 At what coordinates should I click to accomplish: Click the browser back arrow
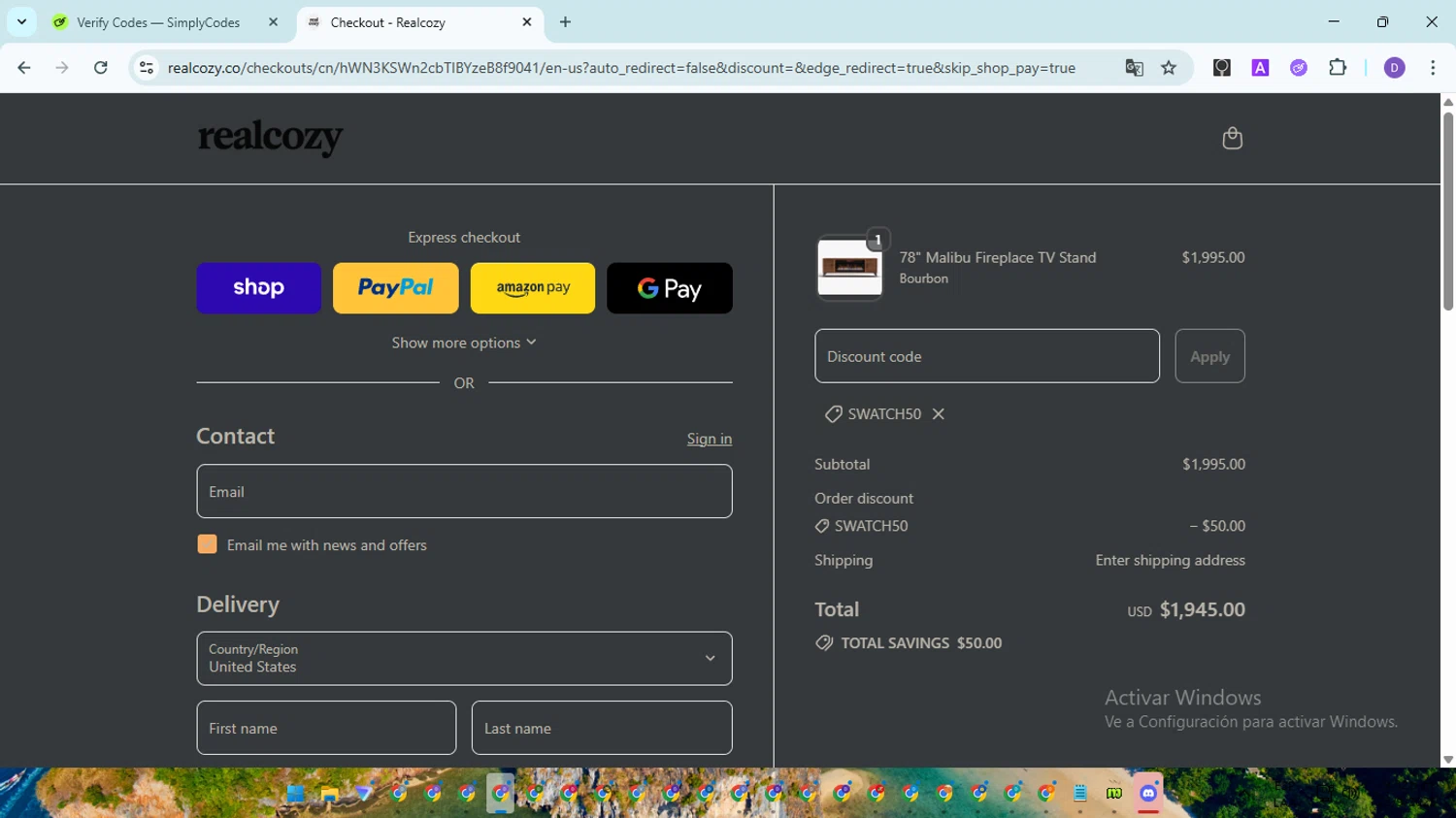coord(24,68)
